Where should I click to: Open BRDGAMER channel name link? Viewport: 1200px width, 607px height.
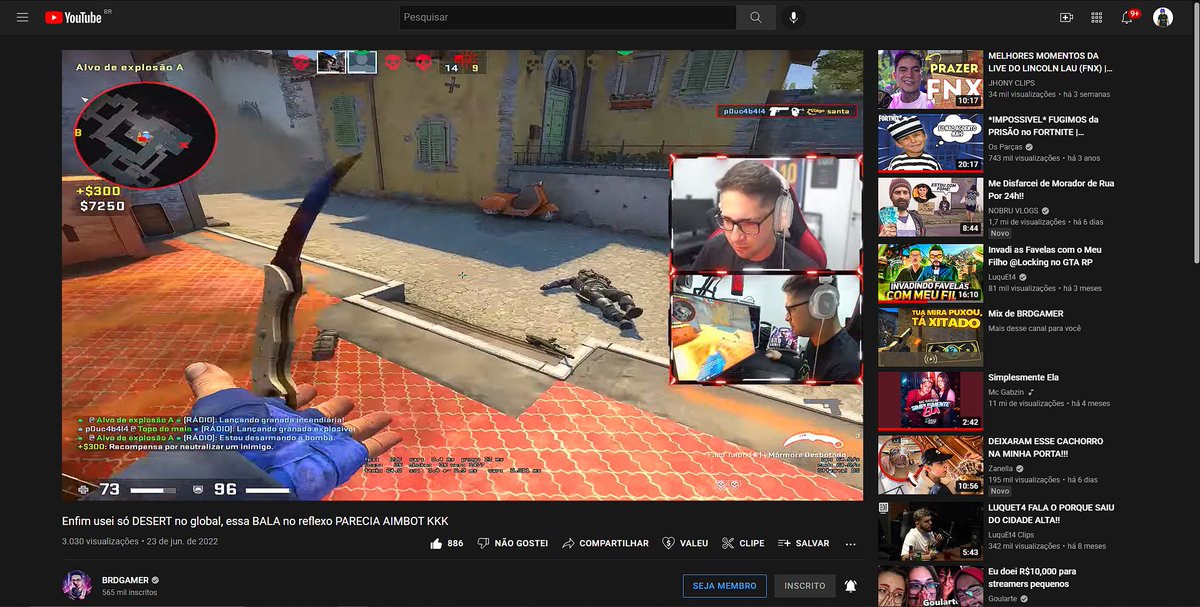point(125,580)
